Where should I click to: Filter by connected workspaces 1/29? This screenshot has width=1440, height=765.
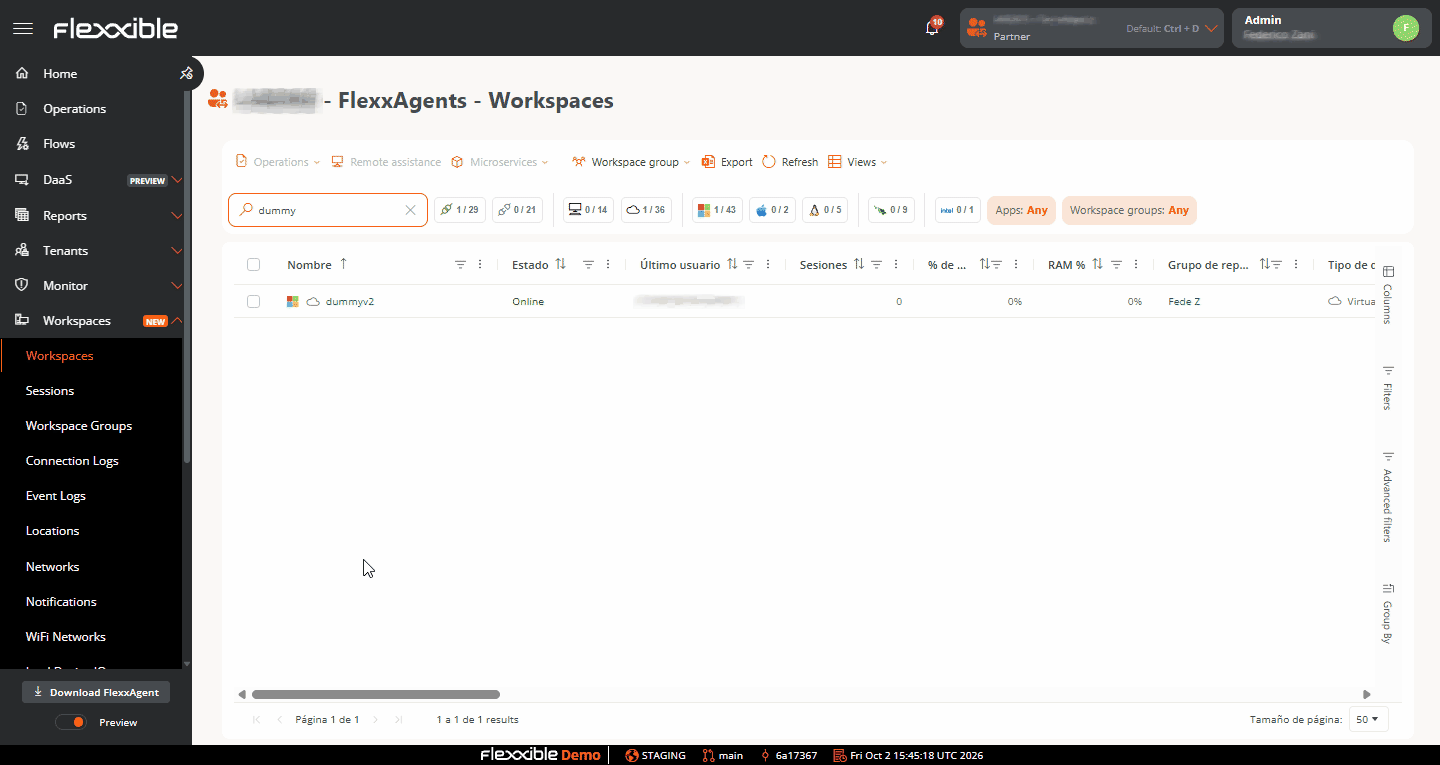click(460, 210)
